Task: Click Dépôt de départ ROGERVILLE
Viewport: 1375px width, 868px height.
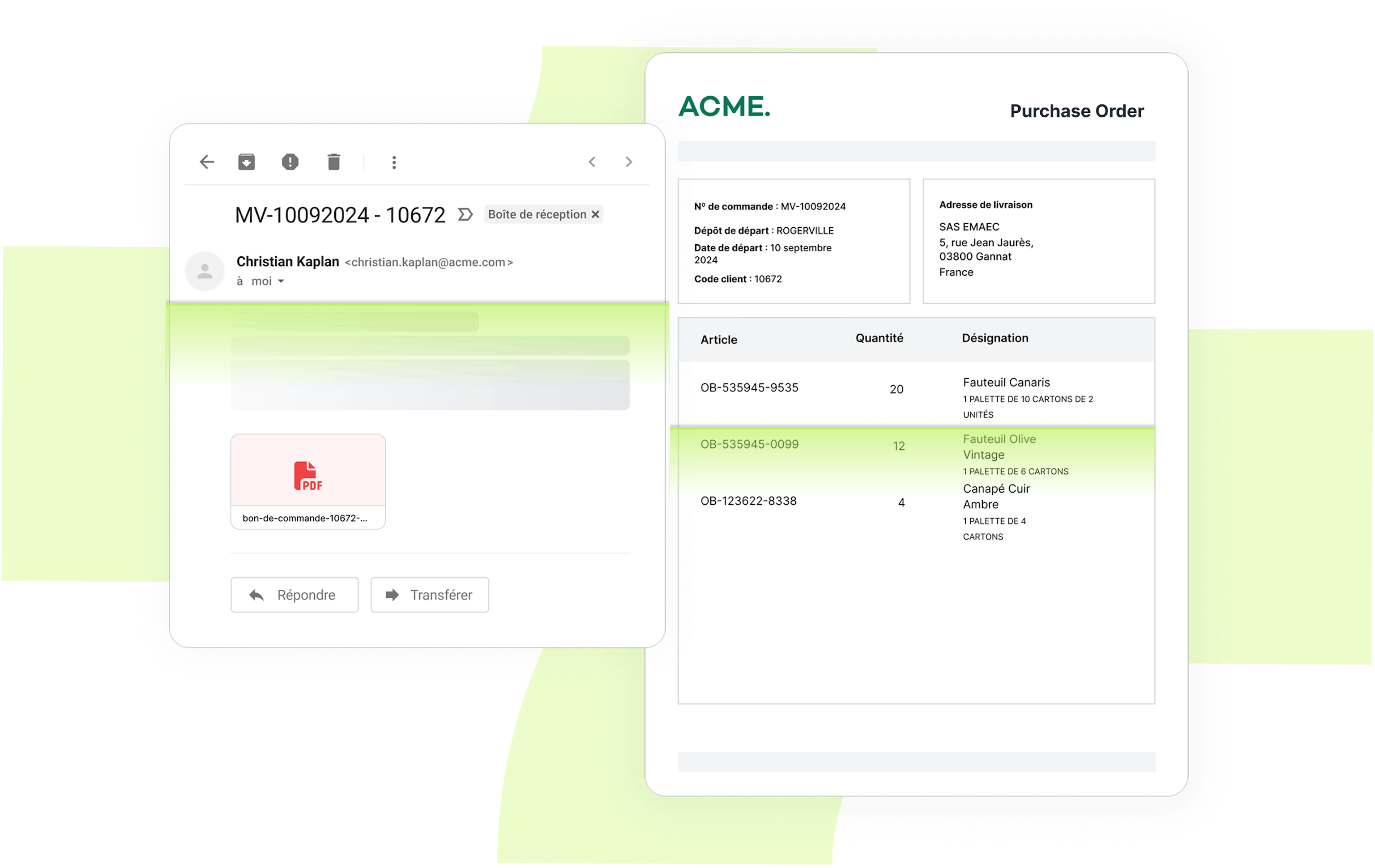Action: point(764,230)
